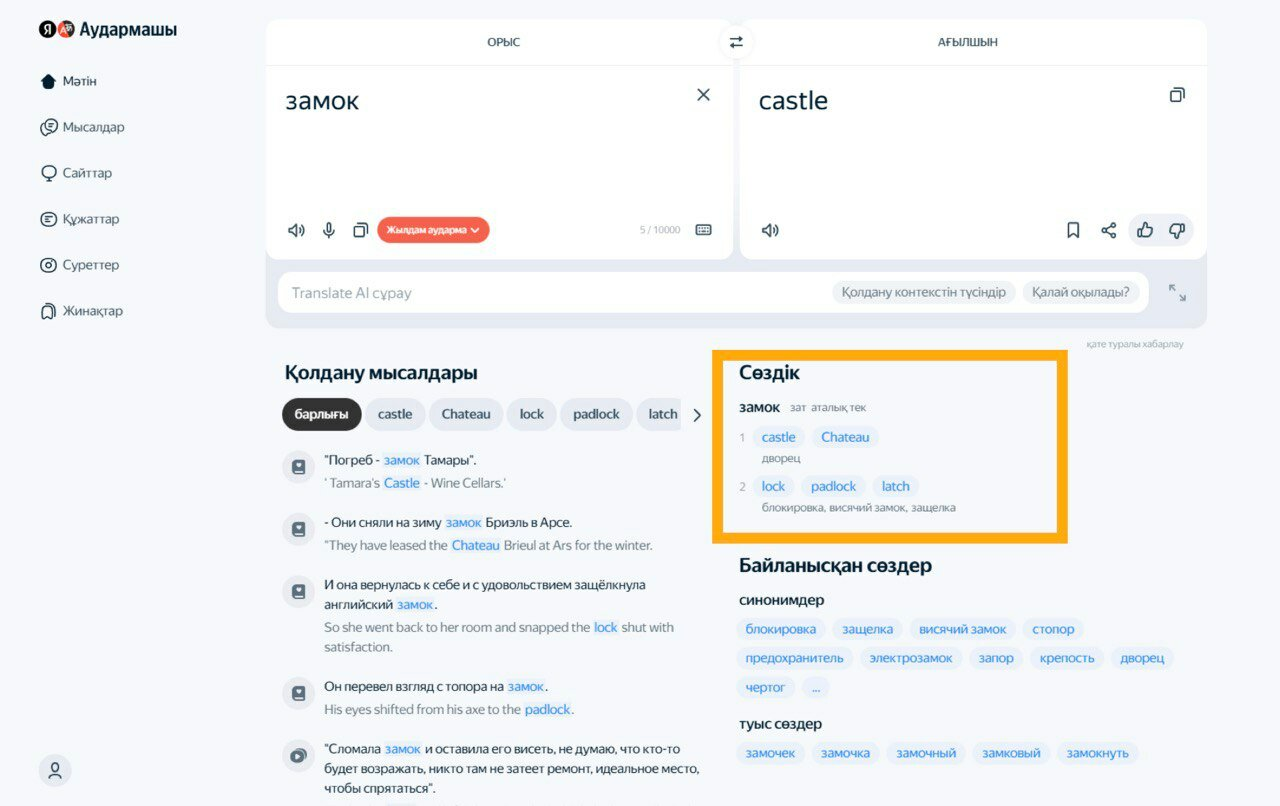
Task: Click the 'padlock' dictionary translation link
Action: pyautogui.click(x=833, y=486)
